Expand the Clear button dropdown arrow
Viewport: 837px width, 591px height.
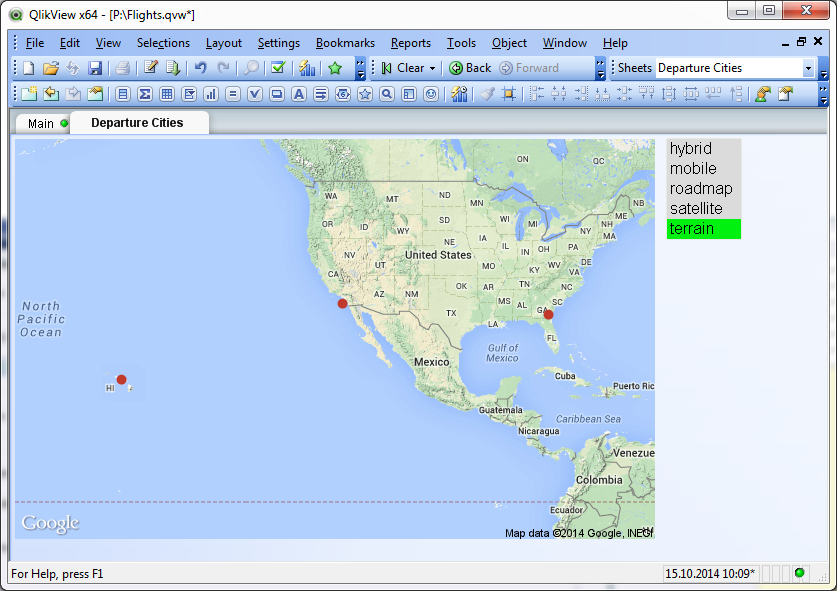coord(432,68)
